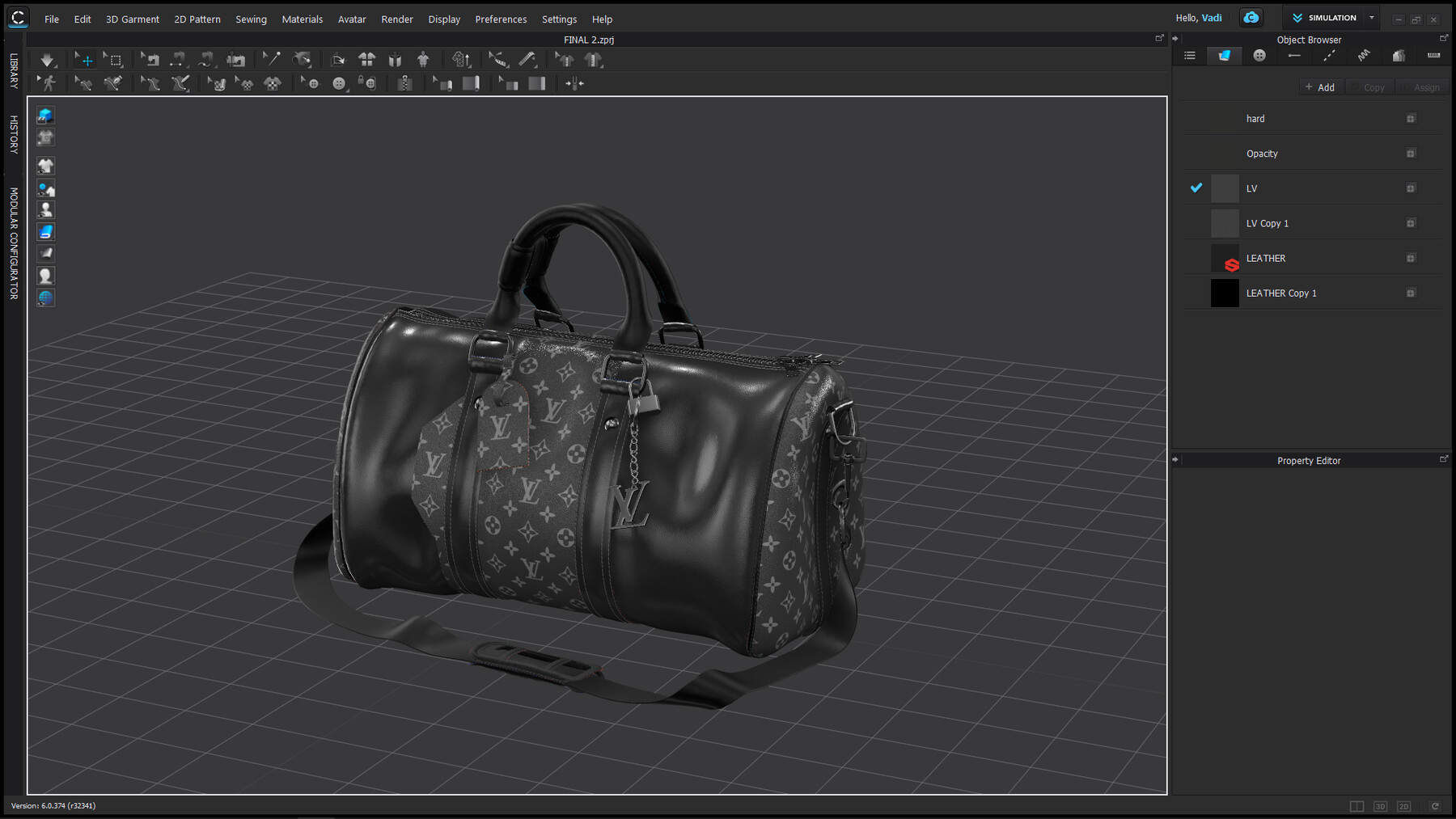Click the LEATHER Substance material thumbnail
This screenshot has width=1456, height=819.
1225,258
